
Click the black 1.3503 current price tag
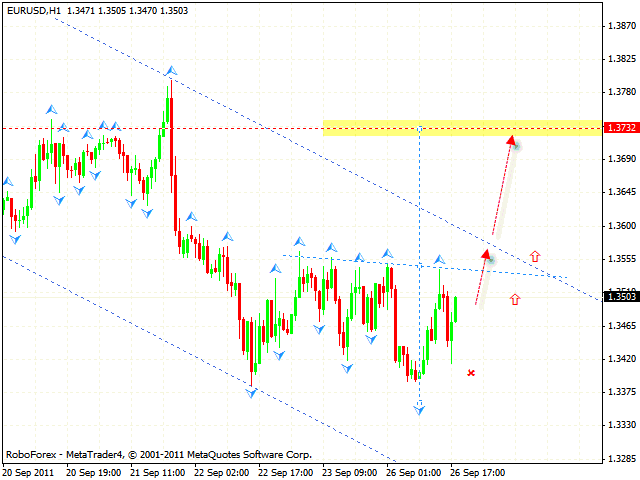tap(622, 296)
